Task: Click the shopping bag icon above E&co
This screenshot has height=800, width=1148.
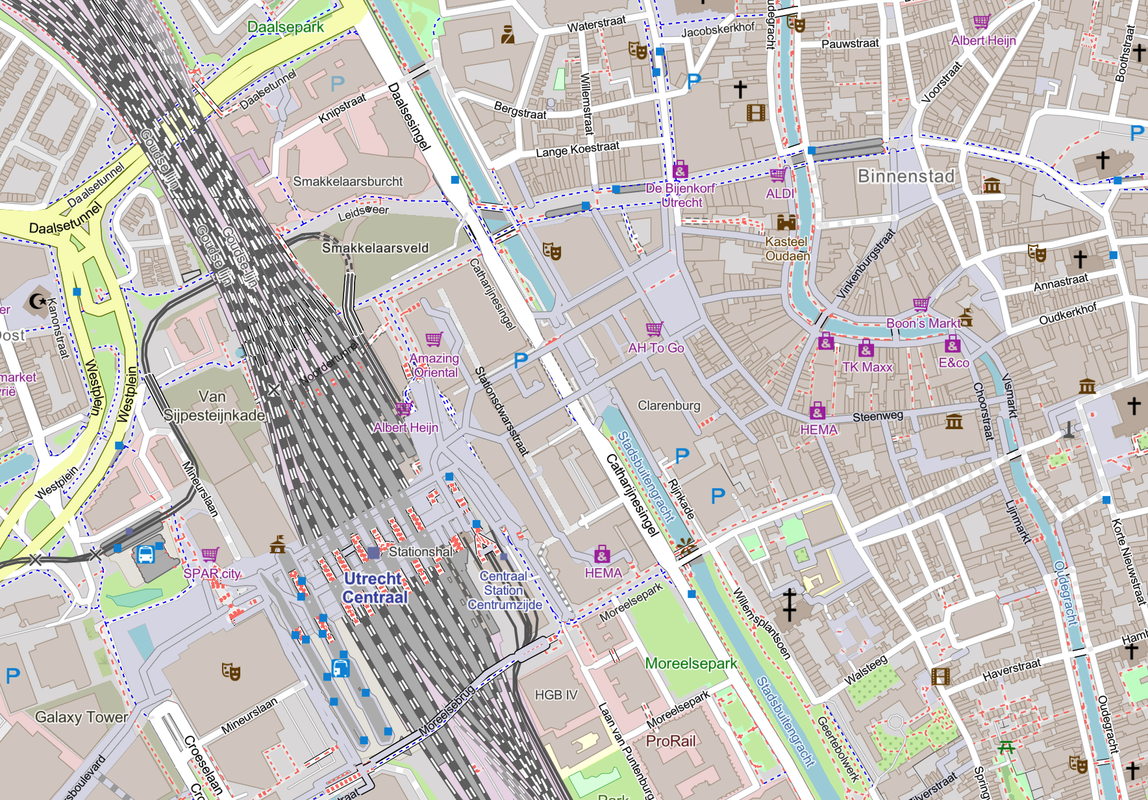Action: pyautogui.click(x=952, y=343)
